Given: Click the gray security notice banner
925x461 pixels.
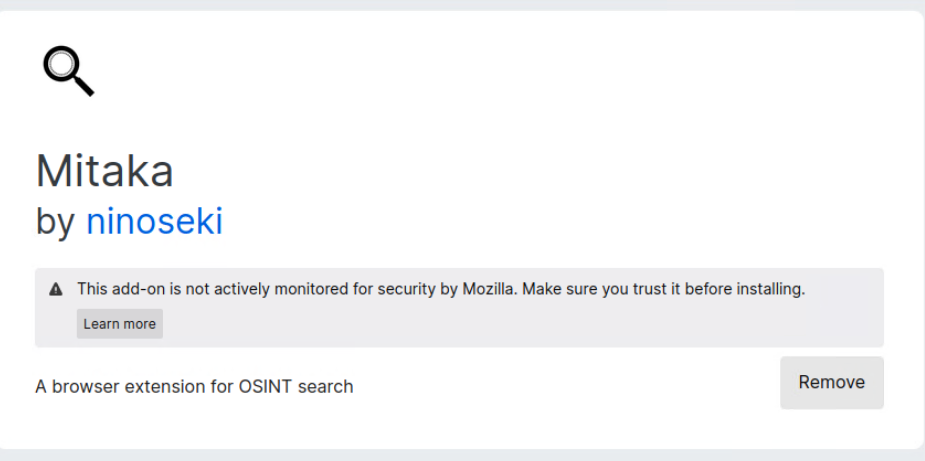Looking at the screenshot, I should coord(460,308).
